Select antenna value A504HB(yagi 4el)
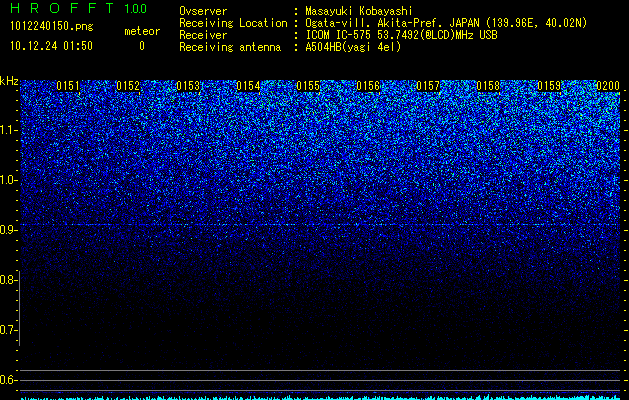629x400 pixels. 353,47
